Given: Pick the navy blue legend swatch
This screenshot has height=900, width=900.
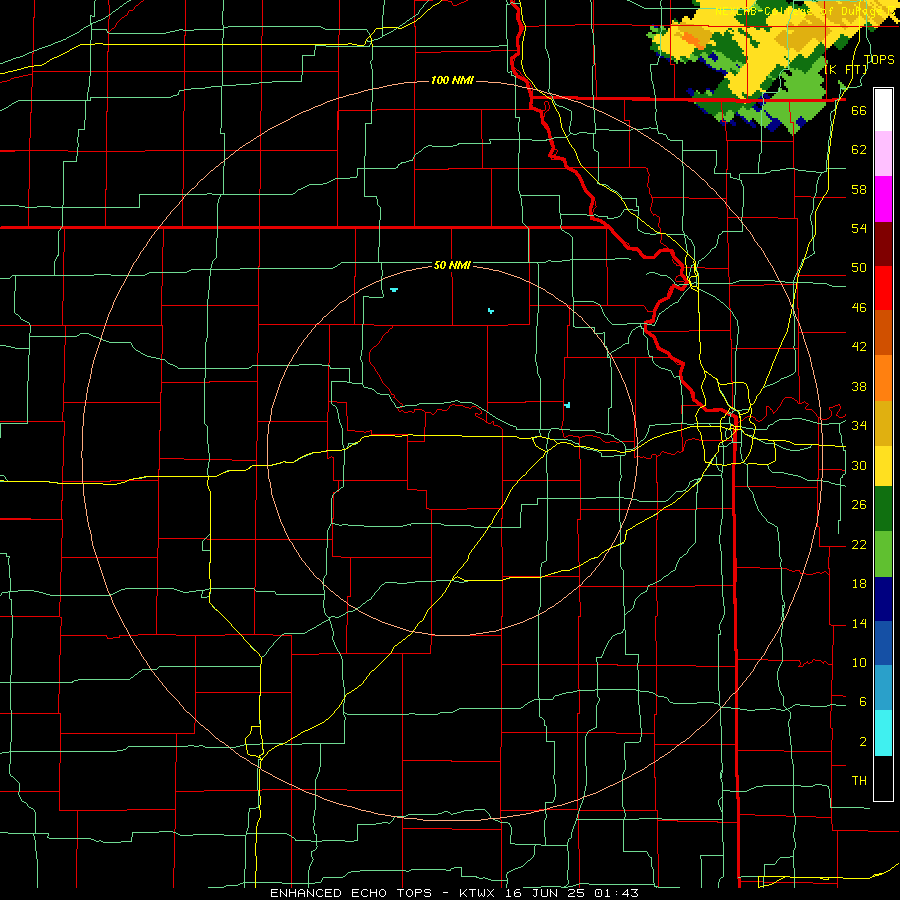Looking at the screenshot, I should point(883,599).
